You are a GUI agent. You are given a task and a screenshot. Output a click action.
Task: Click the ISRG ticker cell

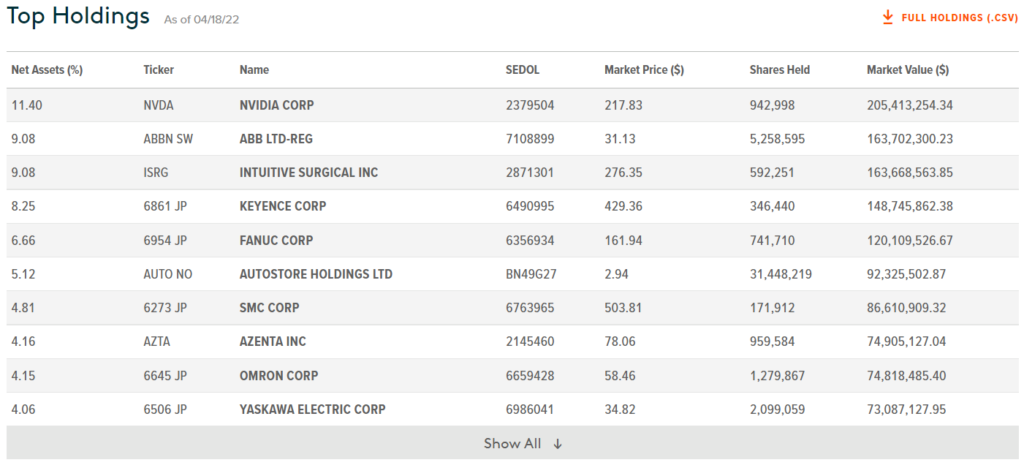[x=157, y=173]
